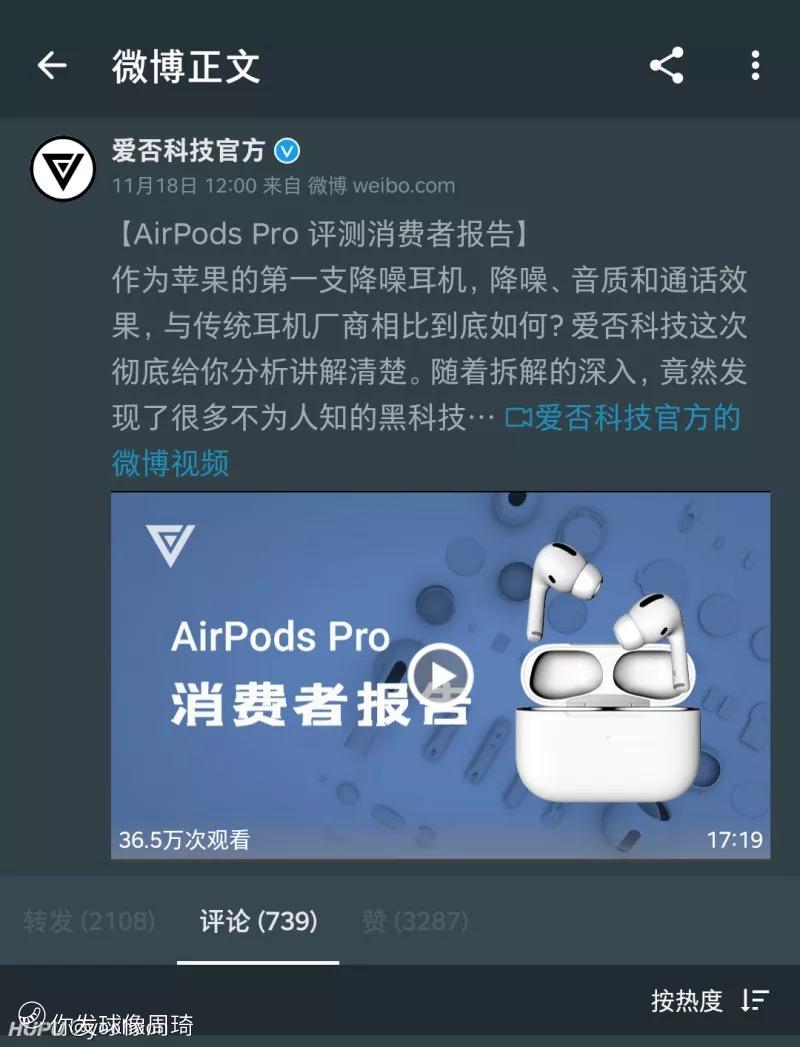The width and height of the screenshot is (800, 1047).
Task: Switch to the 赞 (3287) tab
Action: [415, 921]
